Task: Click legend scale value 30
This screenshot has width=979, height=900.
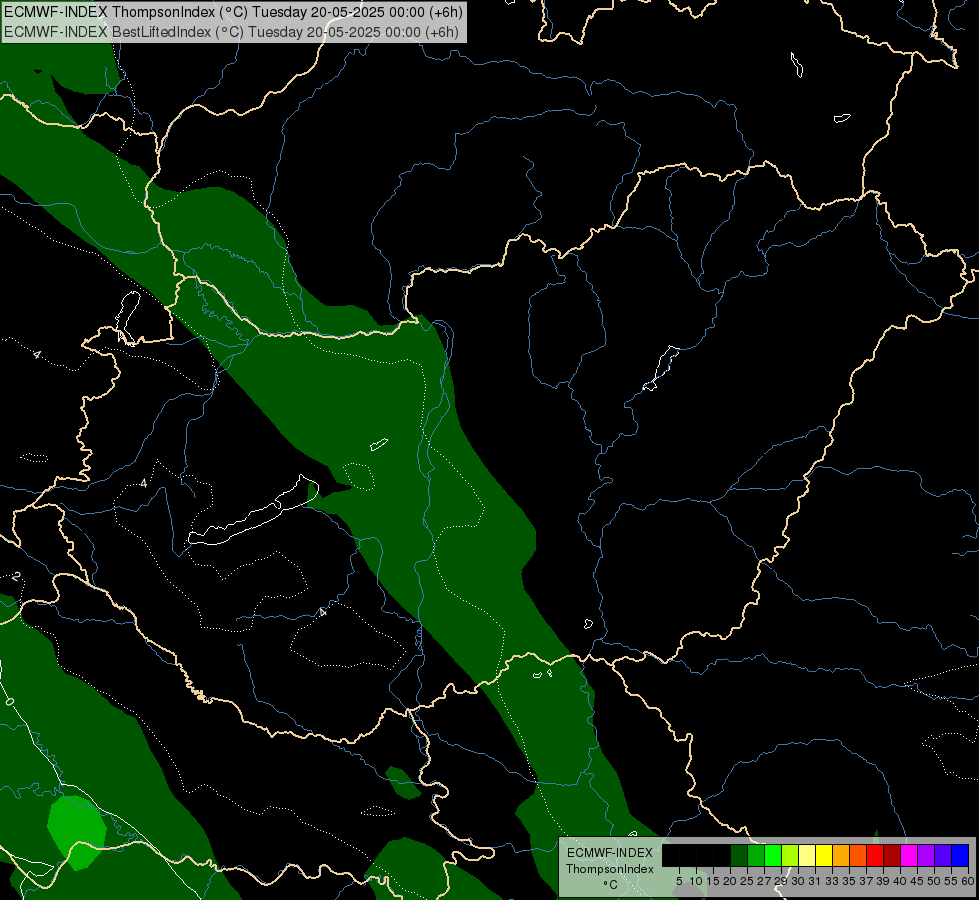Action: click(x=798, y=881)
